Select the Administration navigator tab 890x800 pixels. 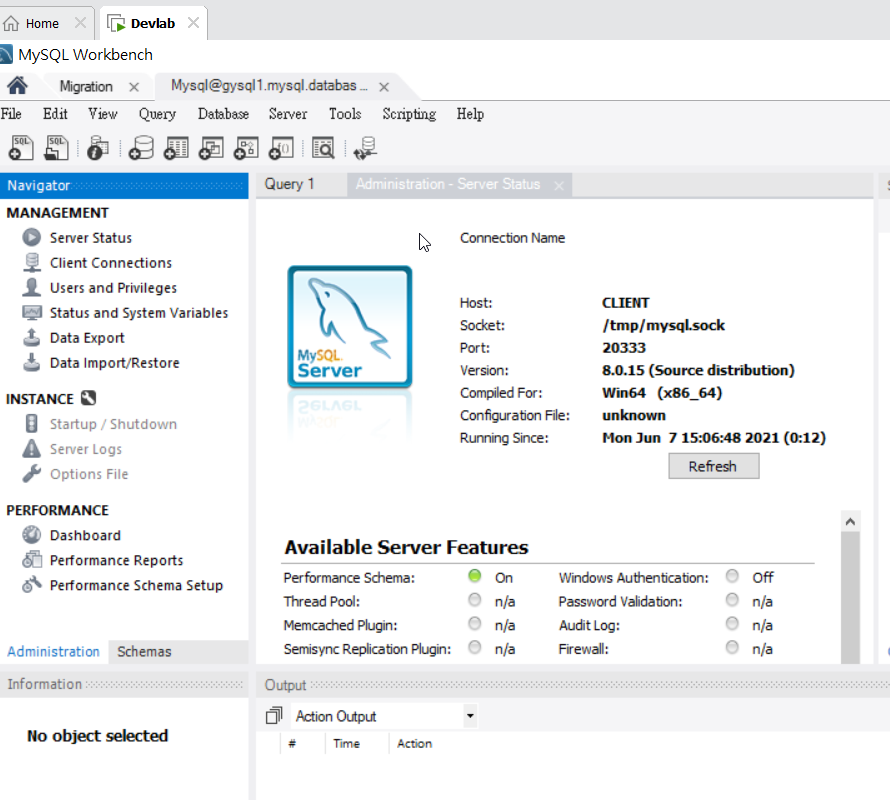tap(53, 651)
